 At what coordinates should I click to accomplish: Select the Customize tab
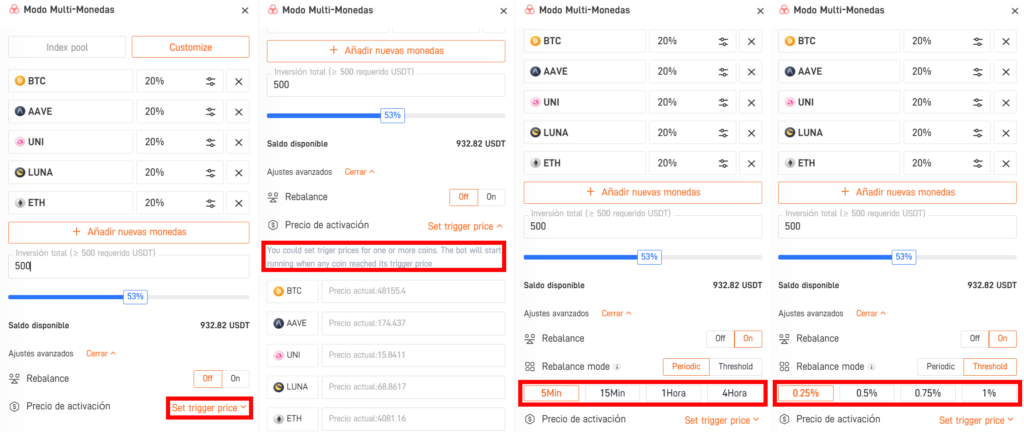pyautogui.click(x=191, y=47)
